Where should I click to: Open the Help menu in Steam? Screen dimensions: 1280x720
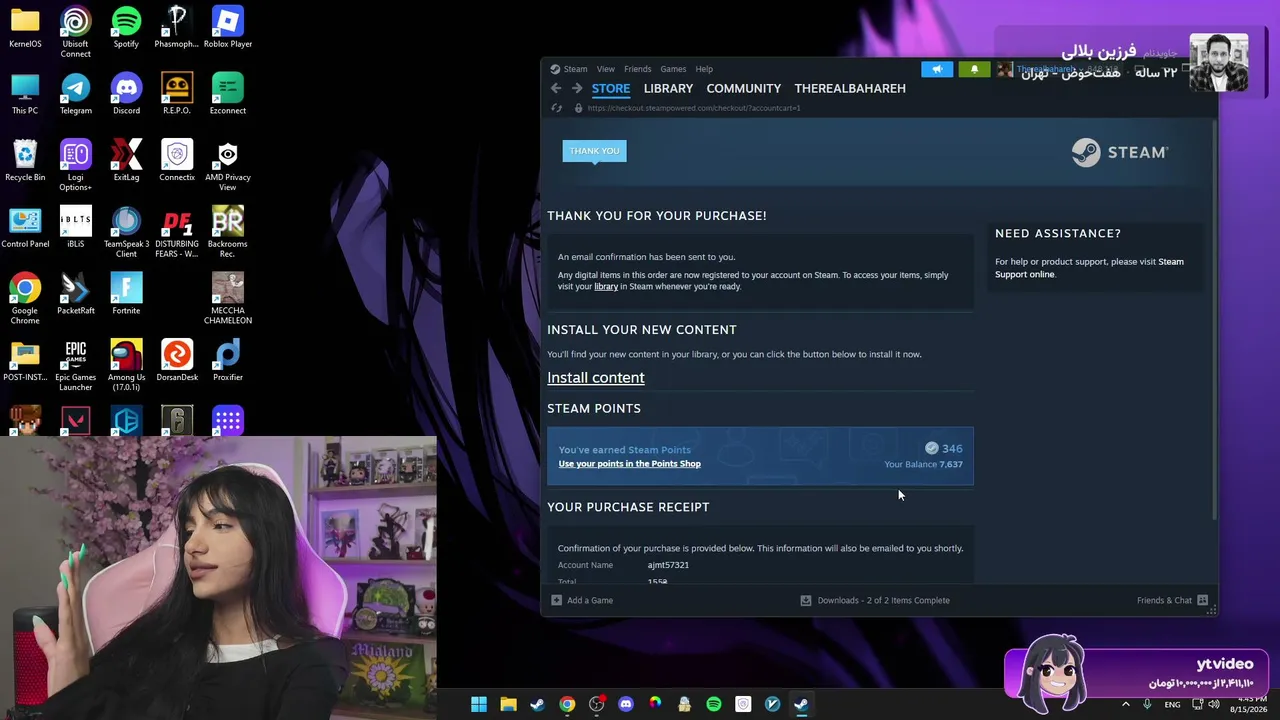[x=704, y=69]
